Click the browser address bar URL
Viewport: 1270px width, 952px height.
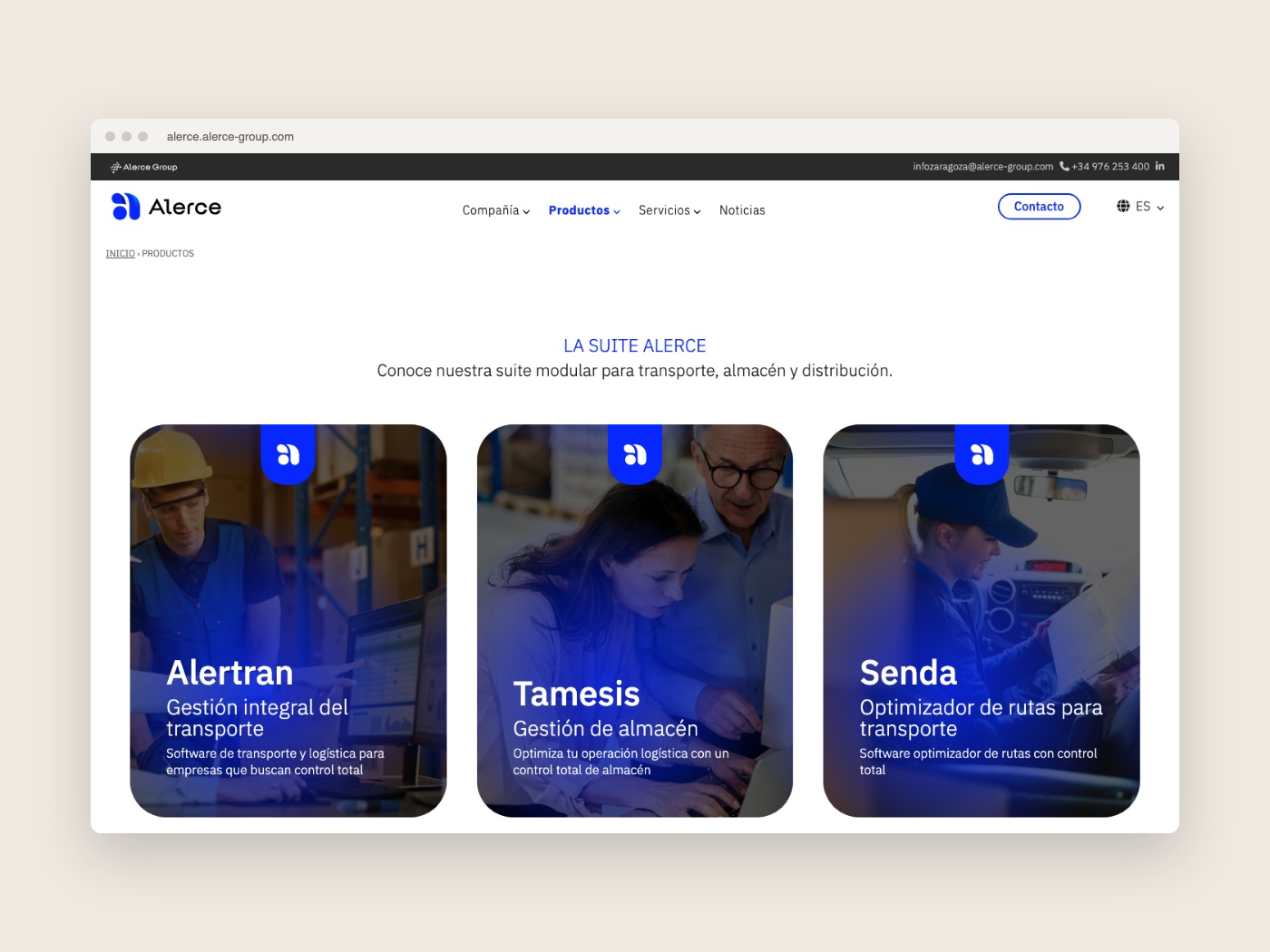(230, 137)
